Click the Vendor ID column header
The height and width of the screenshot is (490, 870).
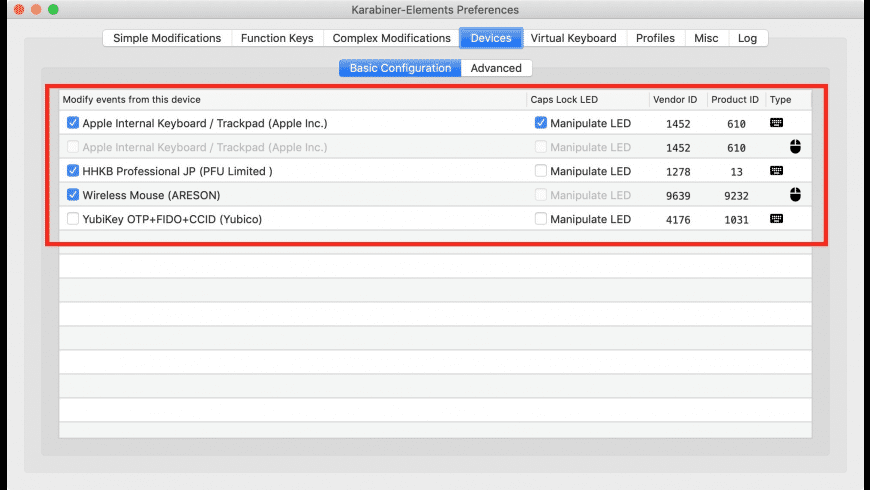tap(677, 99)
